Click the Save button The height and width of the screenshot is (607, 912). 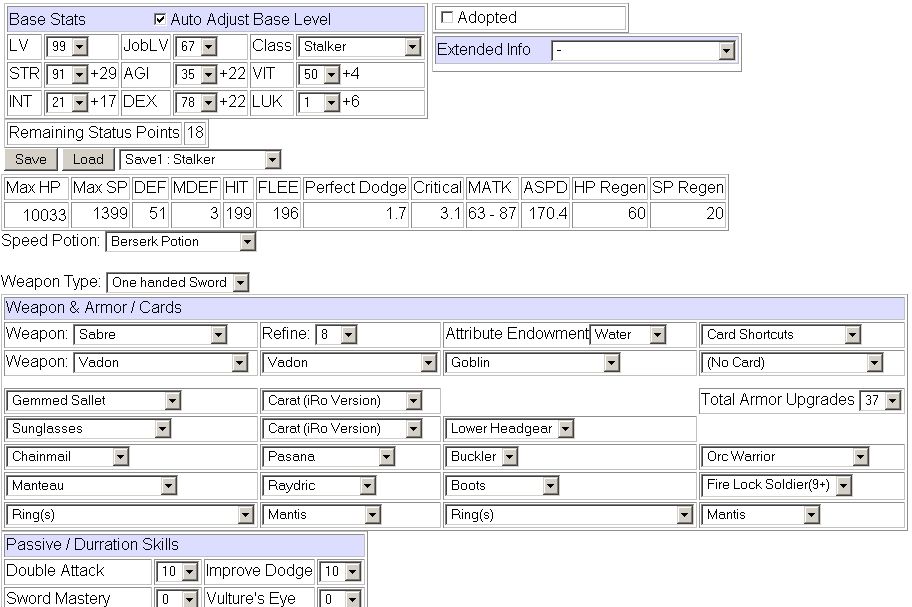click(x=31, y=159)
